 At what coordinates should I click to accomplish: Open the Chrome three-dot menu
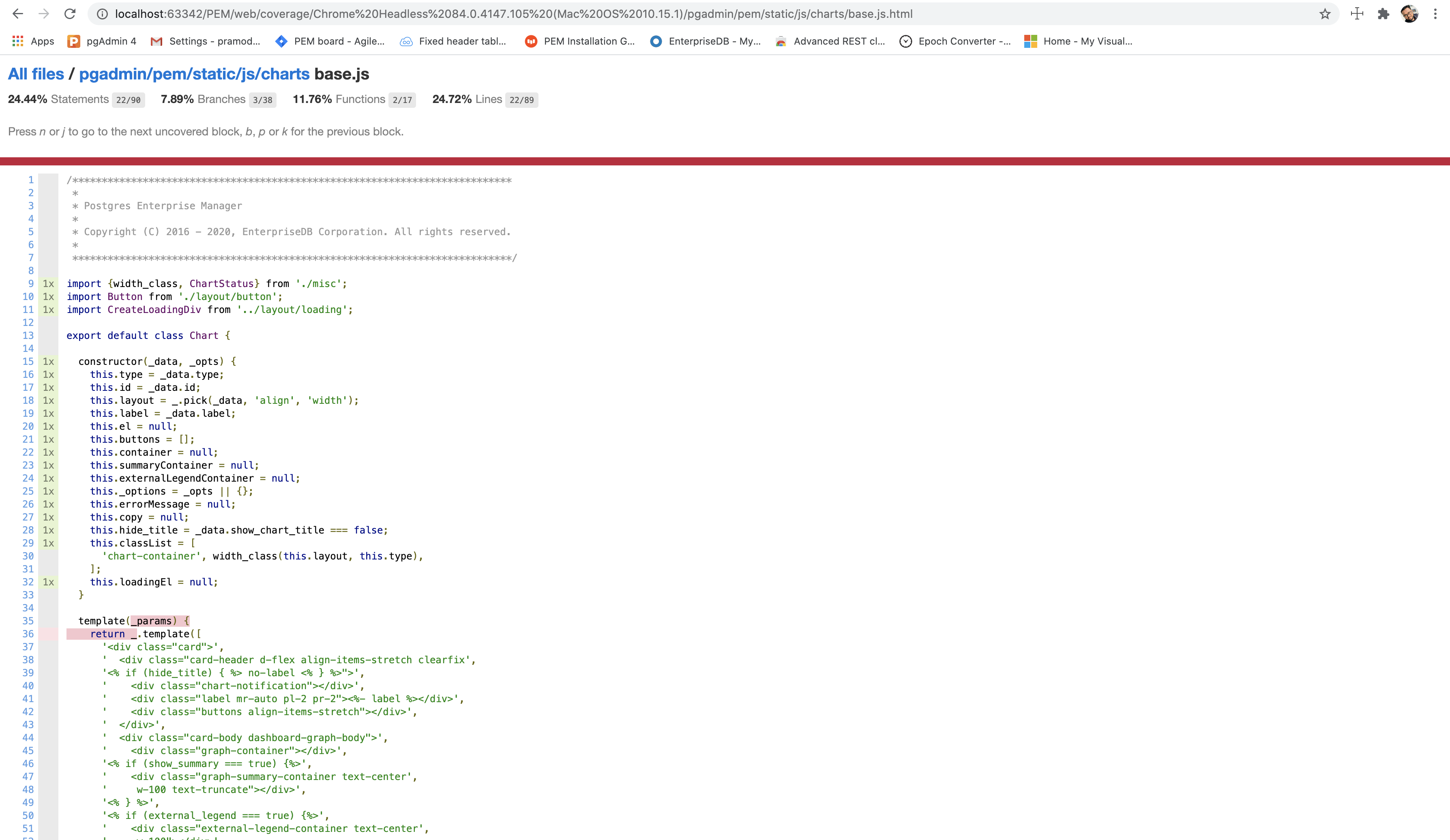tap(1435, 14)
